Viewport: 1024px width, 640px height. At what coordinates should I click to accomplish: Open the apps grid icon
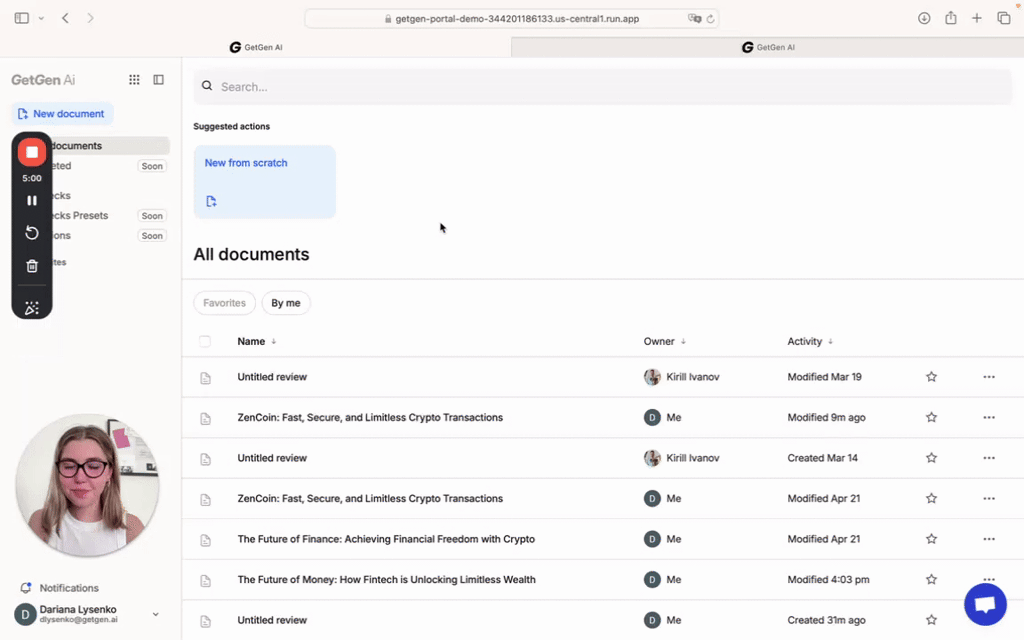(x=134, y=80)
